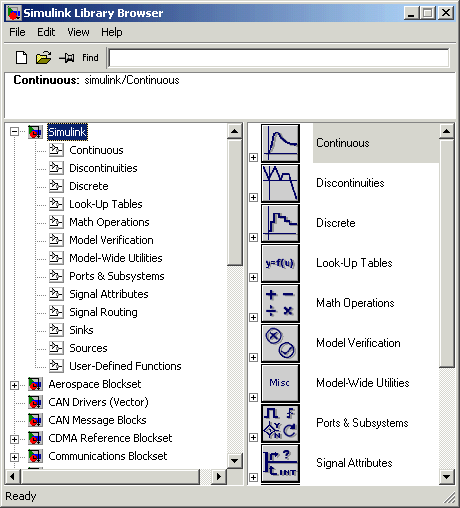Click the tree pane scroll left arrow

(x=13, y=476)
